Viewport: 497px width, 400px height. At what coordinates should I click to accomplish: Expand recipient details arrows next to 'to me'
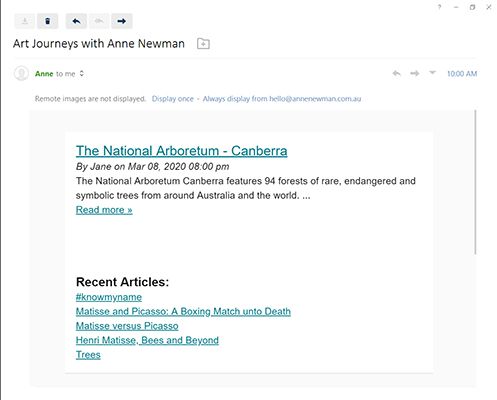82,74
